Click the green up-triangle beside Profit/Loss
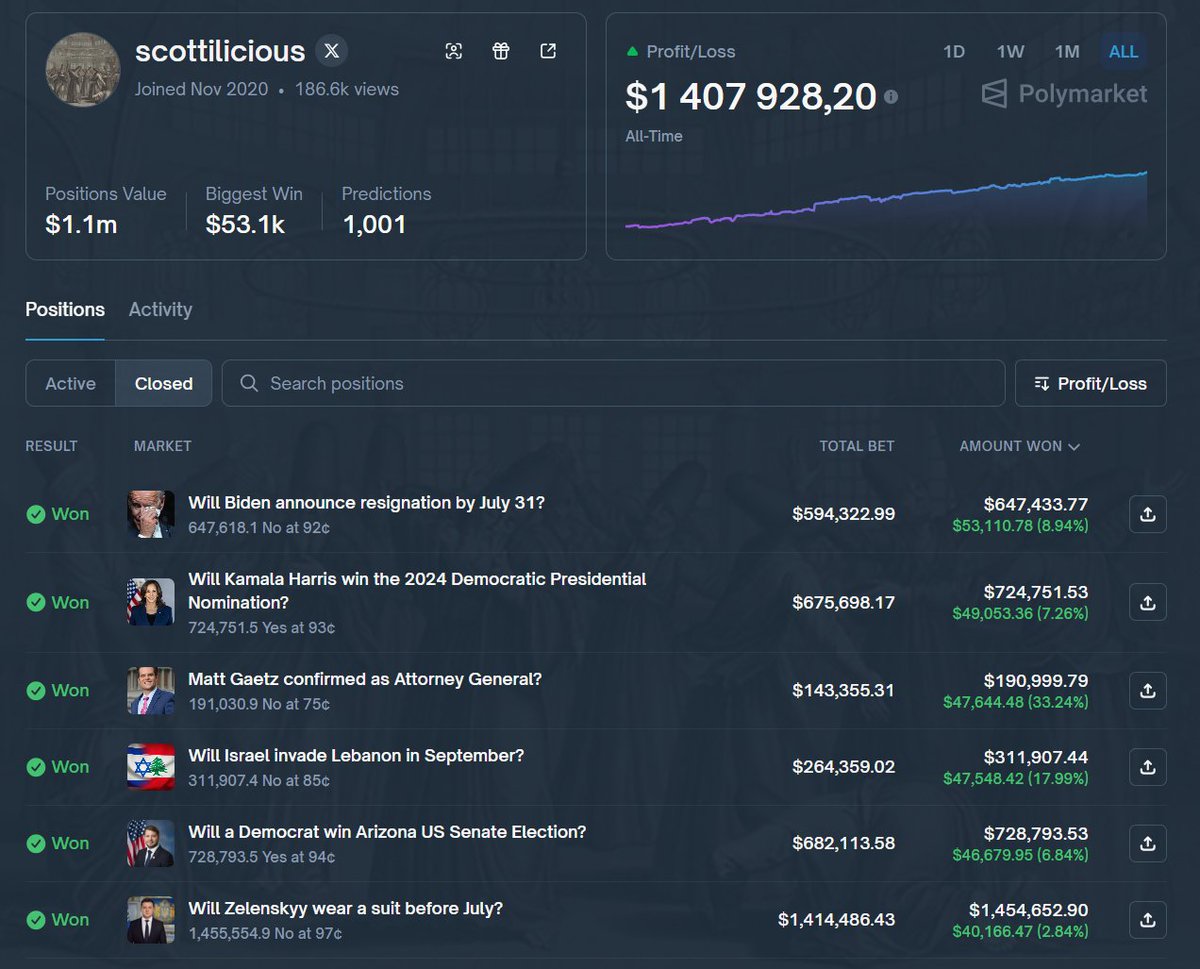 pos(632,51)
